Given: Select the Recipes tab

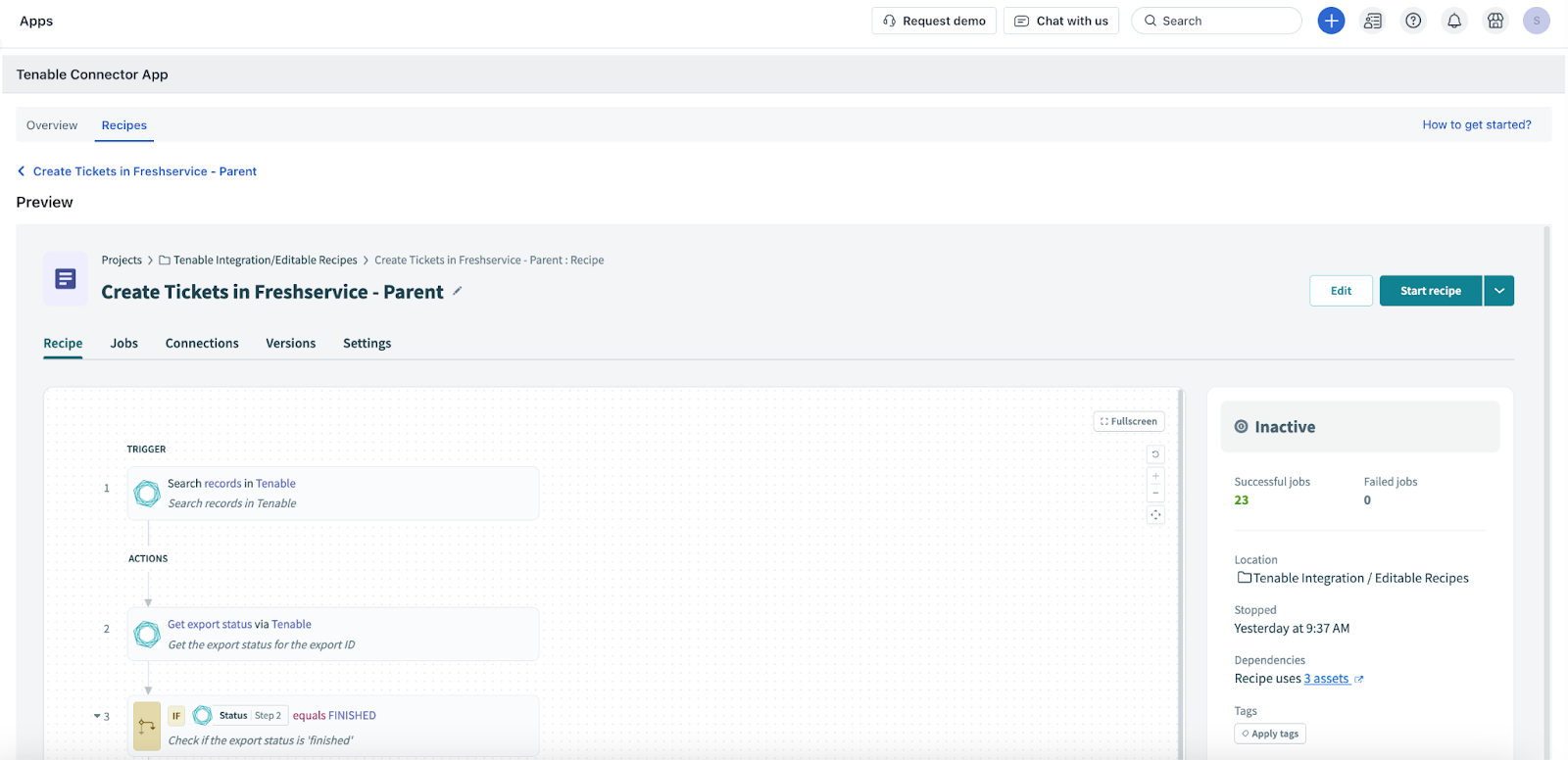Looking at the screenshot, I should [x=124, y=125].
